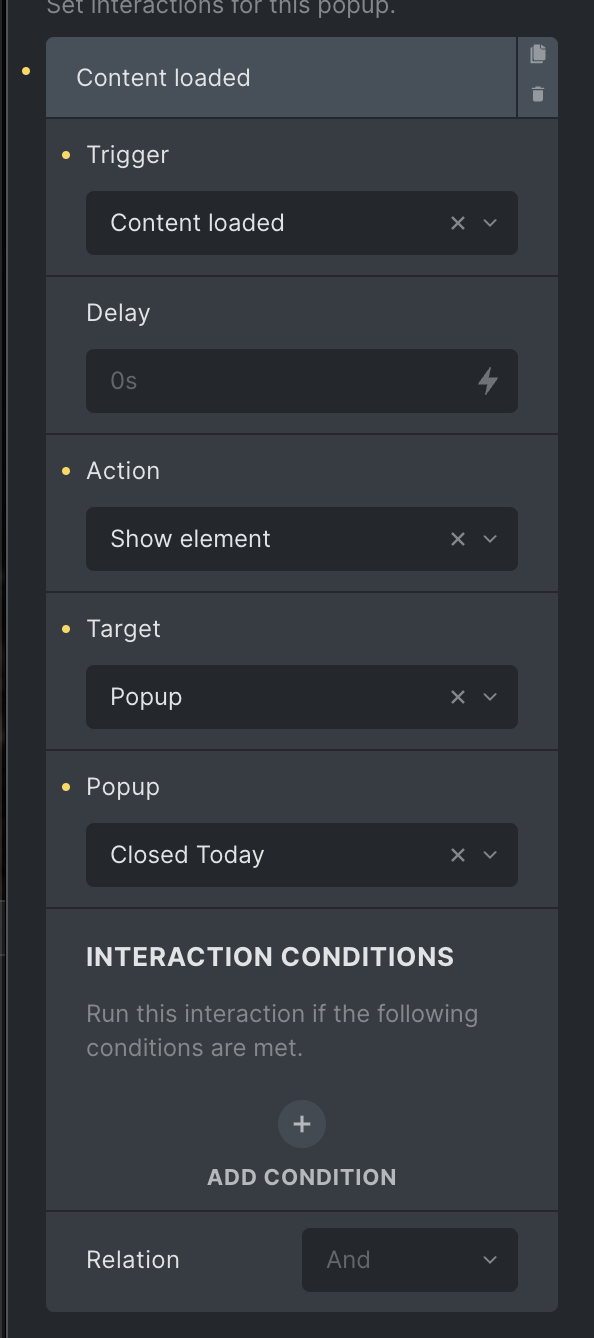
Task: Collapse the Content loaded interaction header
Action: (281, 78)
